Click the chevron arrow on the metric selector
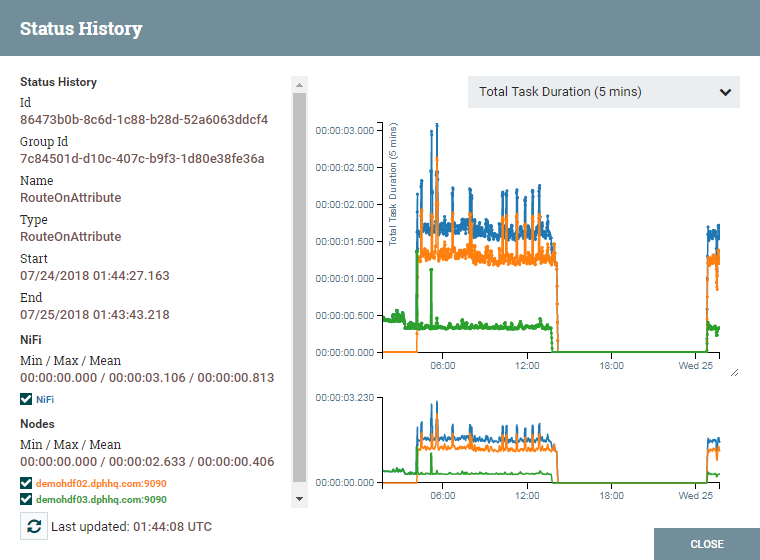Screen dimensions: 760x560 tap(725, 92)
